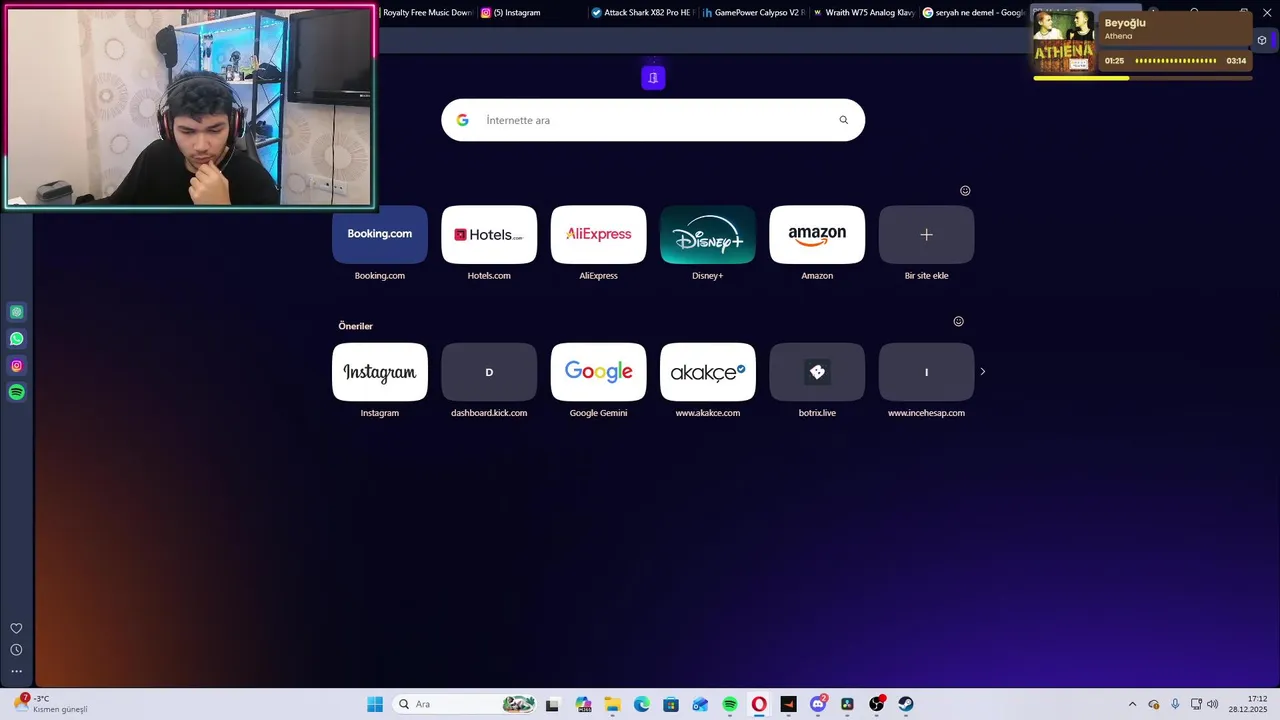Click Bir site ekle plus tile
The width and height of the screenshot is (1280, 720).
[x=926, y=235]
